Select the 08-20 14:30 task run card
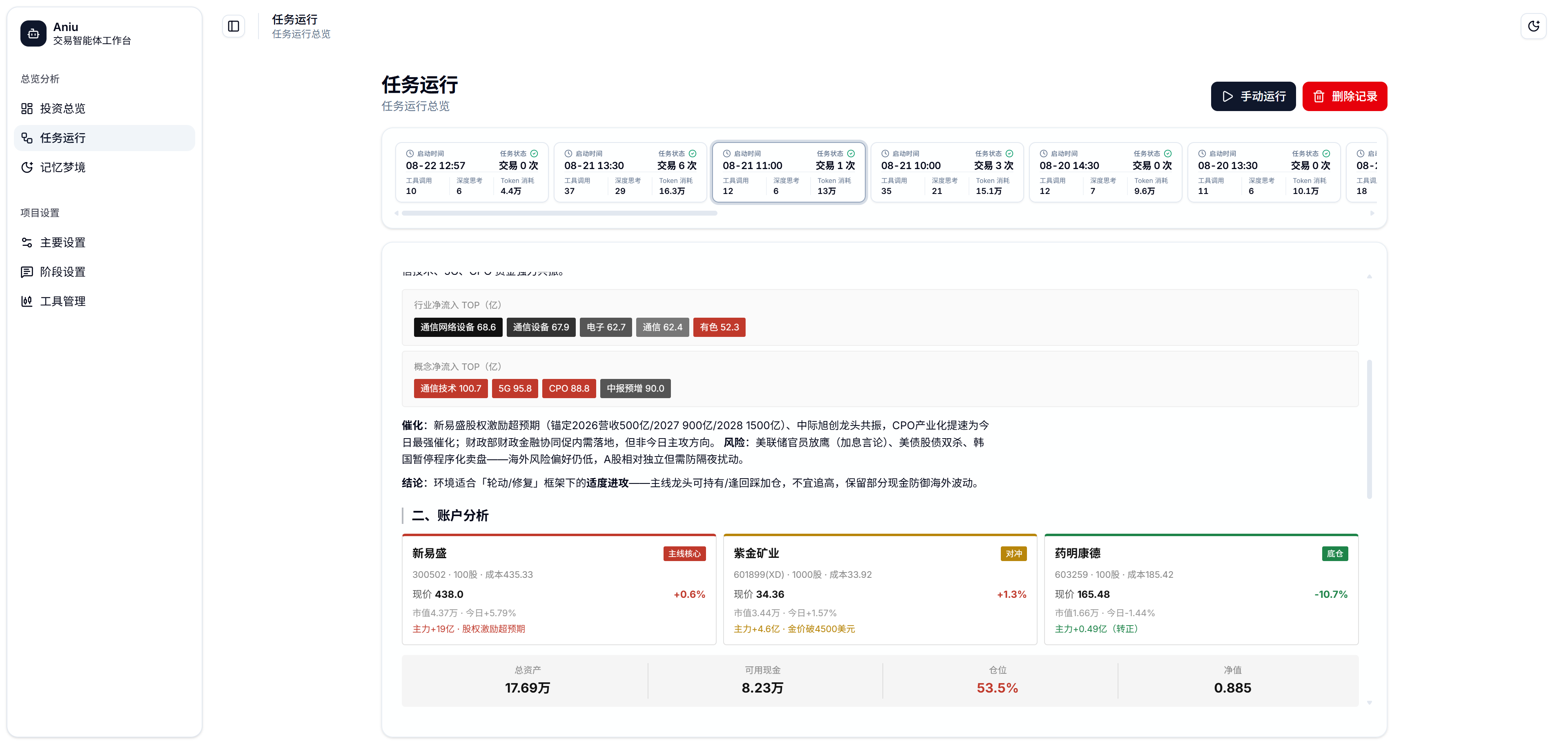The width and height of the screenshot is (1568, 744). pyautogui.click(x=1105, y=172)
